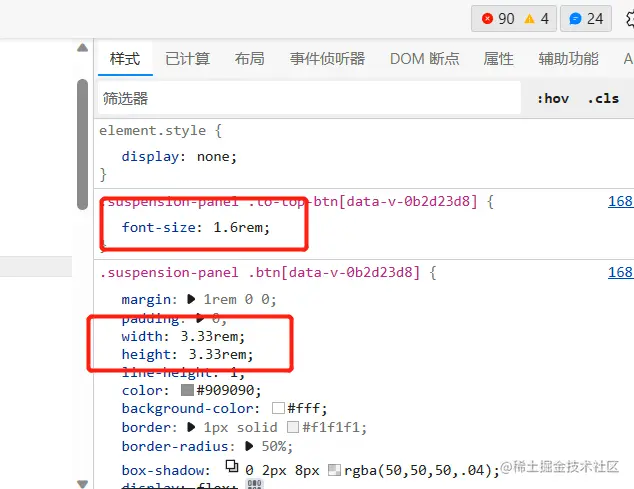Edit the width 3.33rem value
The width and height of the screenshot is (634, 489).
209,336
